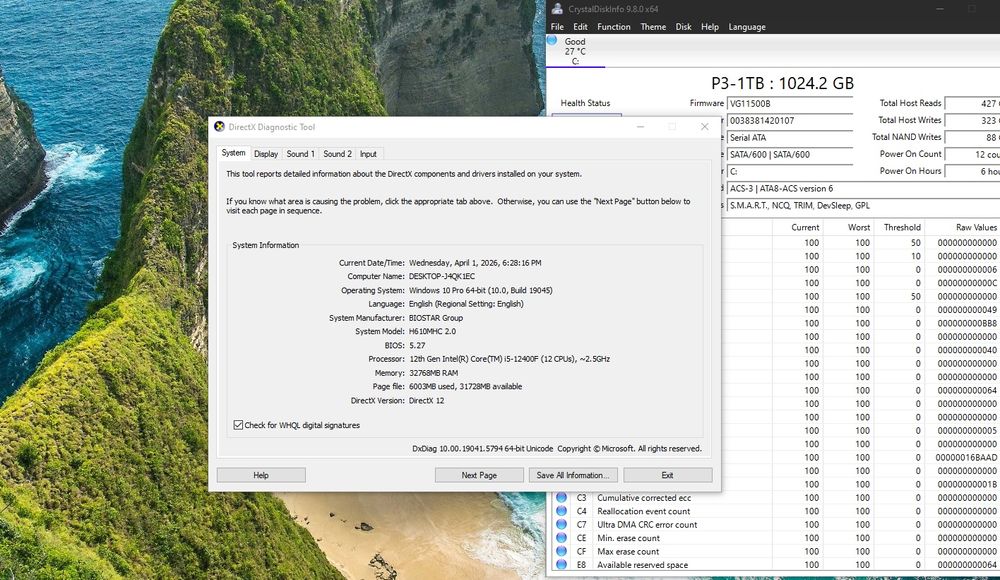The width and height of the screenshot is (1000, 580).
Task: Click the SATA/600 transfer mode field
Action: tap(790, 154)
